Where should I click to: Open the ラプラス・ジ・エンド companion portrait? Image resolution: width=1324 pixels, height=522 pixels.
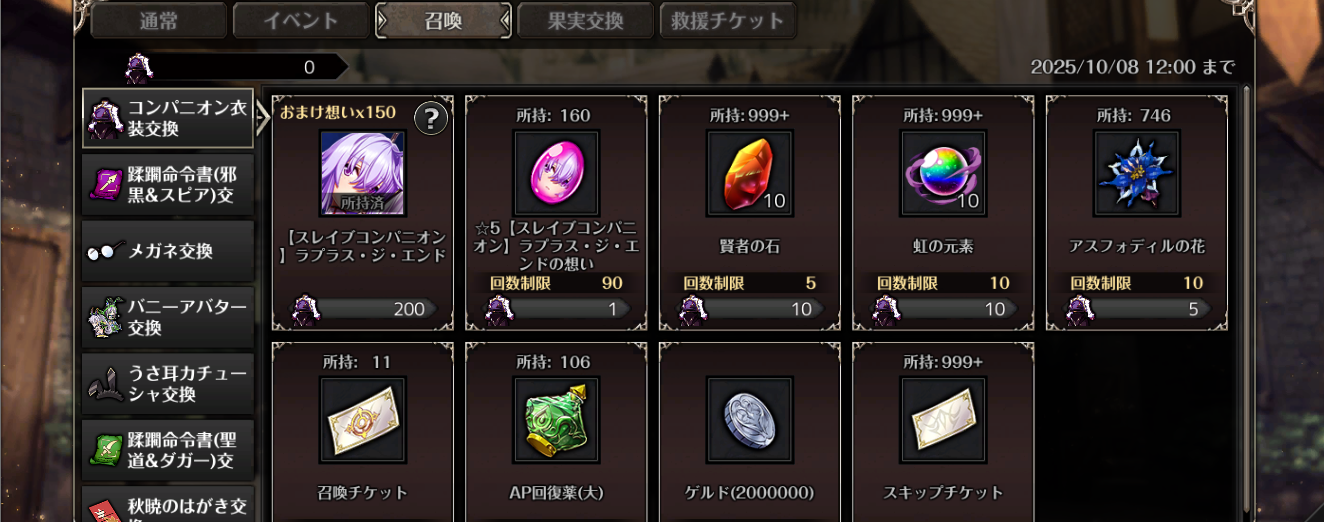pyautogui.click(x=363, y=173)
